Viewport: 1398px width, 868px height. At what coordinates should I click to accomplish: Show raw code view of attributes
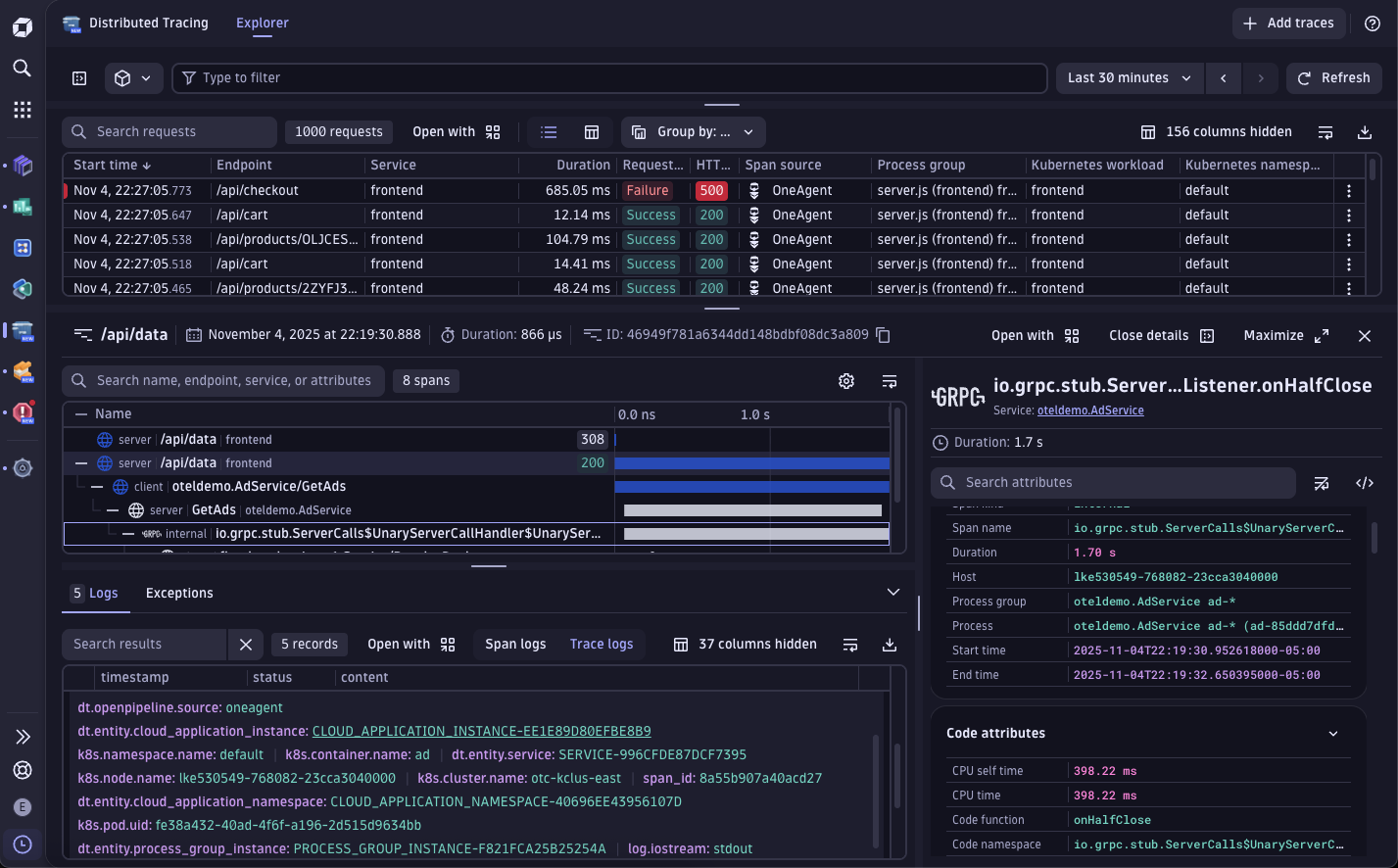point(1364,483)
